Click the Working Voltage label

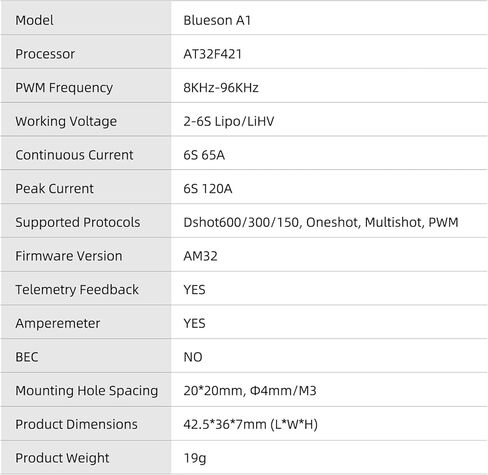tap(66, 121)
